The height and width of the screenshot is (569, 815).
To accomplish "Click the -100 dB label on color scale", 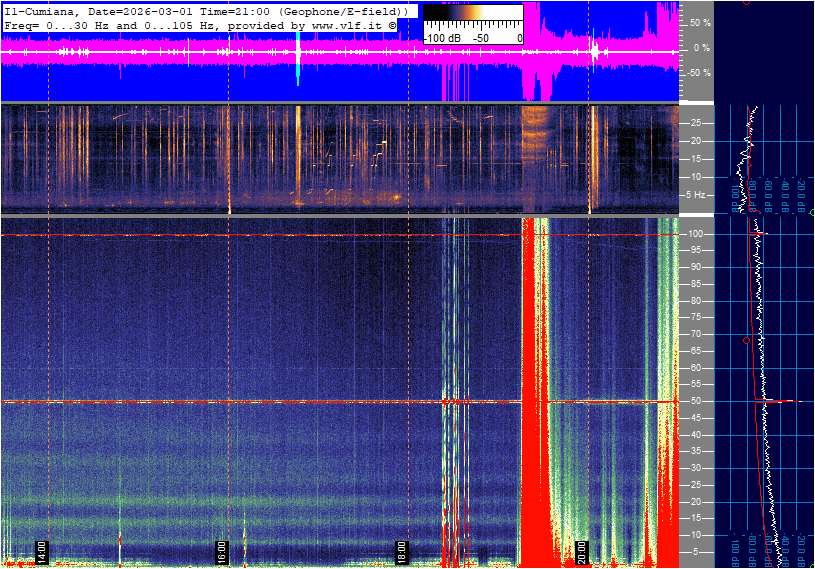I will pos(441,38).
